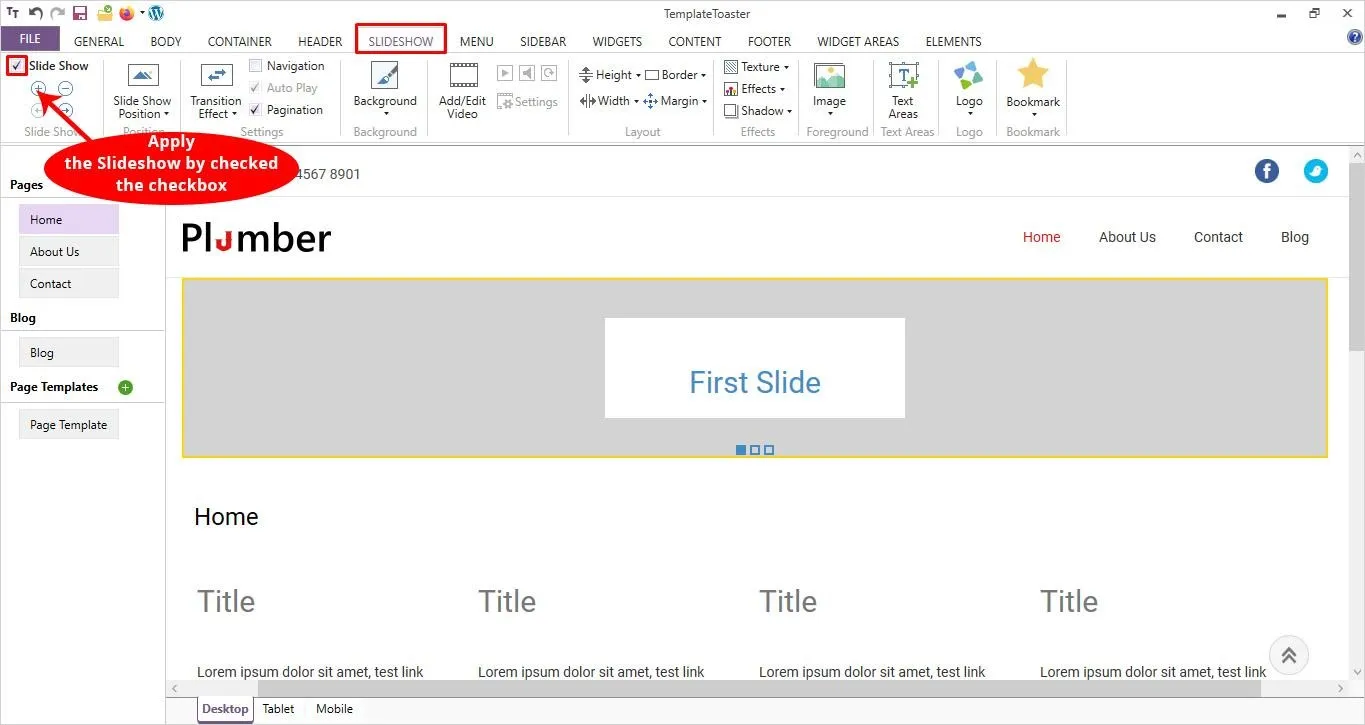This screenshot has width=1365, height=725.
Task: Click the Foreground Image icon
Action: click(829, 77)
